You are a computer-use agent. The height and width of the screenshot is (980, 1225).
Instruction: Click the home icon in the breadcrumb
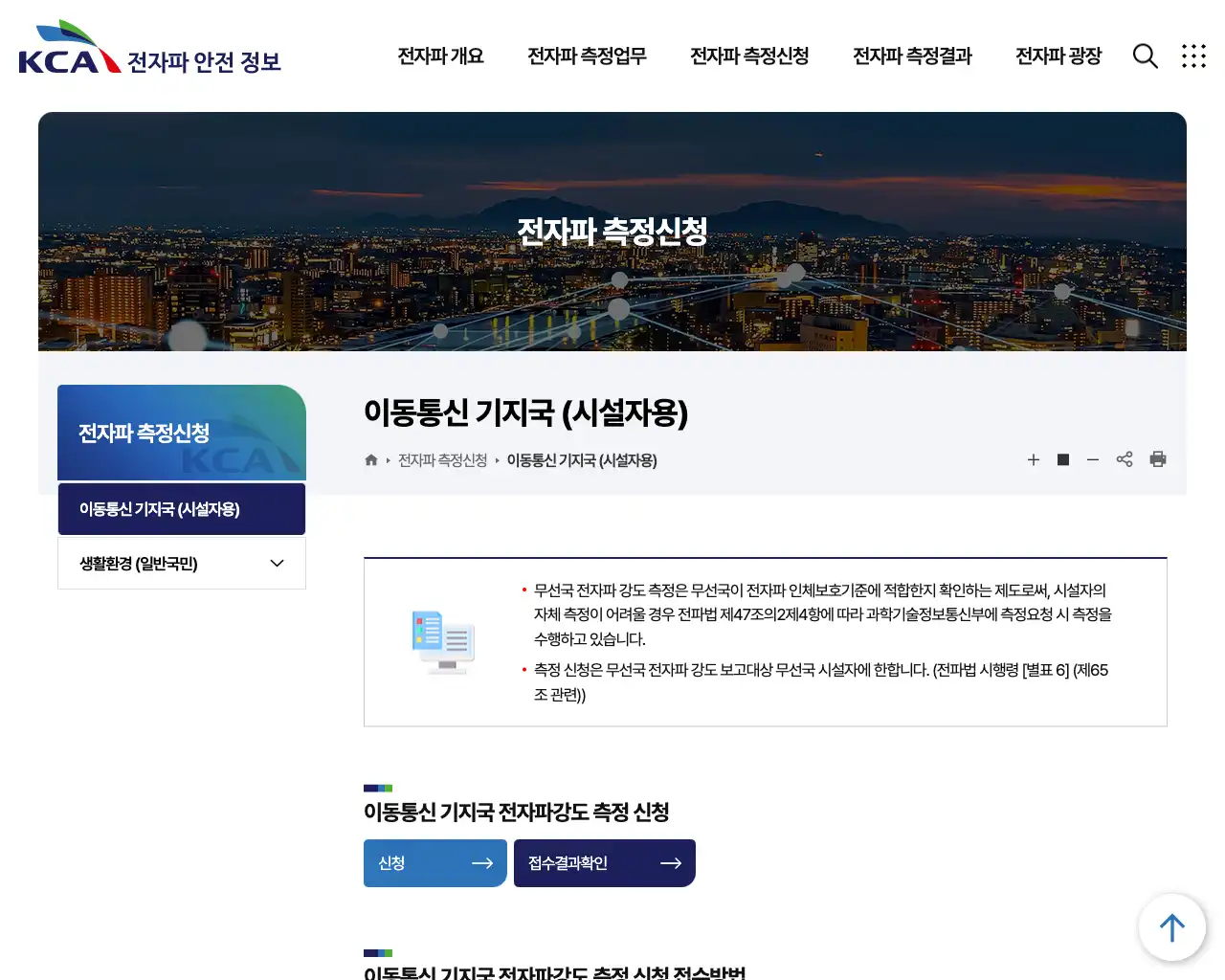coord(370,460)
